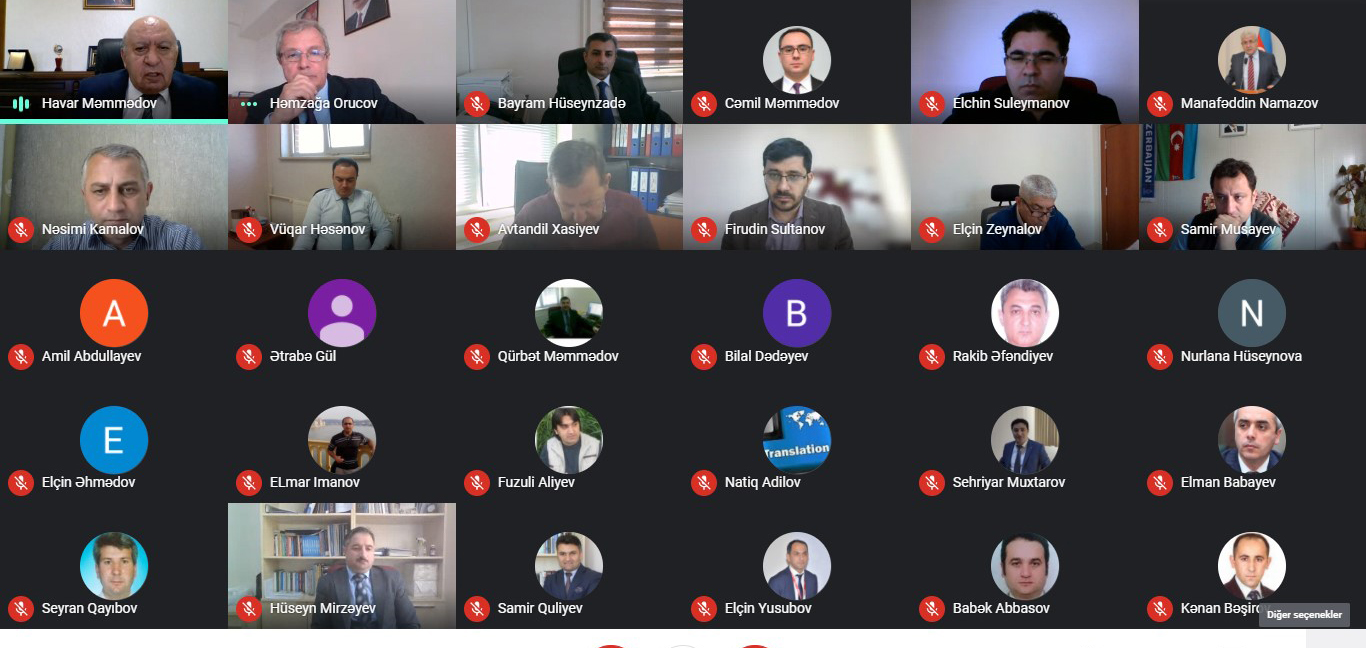This screenshot has width=1366, height=648.
Task: Select Bilal Dədəyev's purple B avatar
Action: click(797, 313)
